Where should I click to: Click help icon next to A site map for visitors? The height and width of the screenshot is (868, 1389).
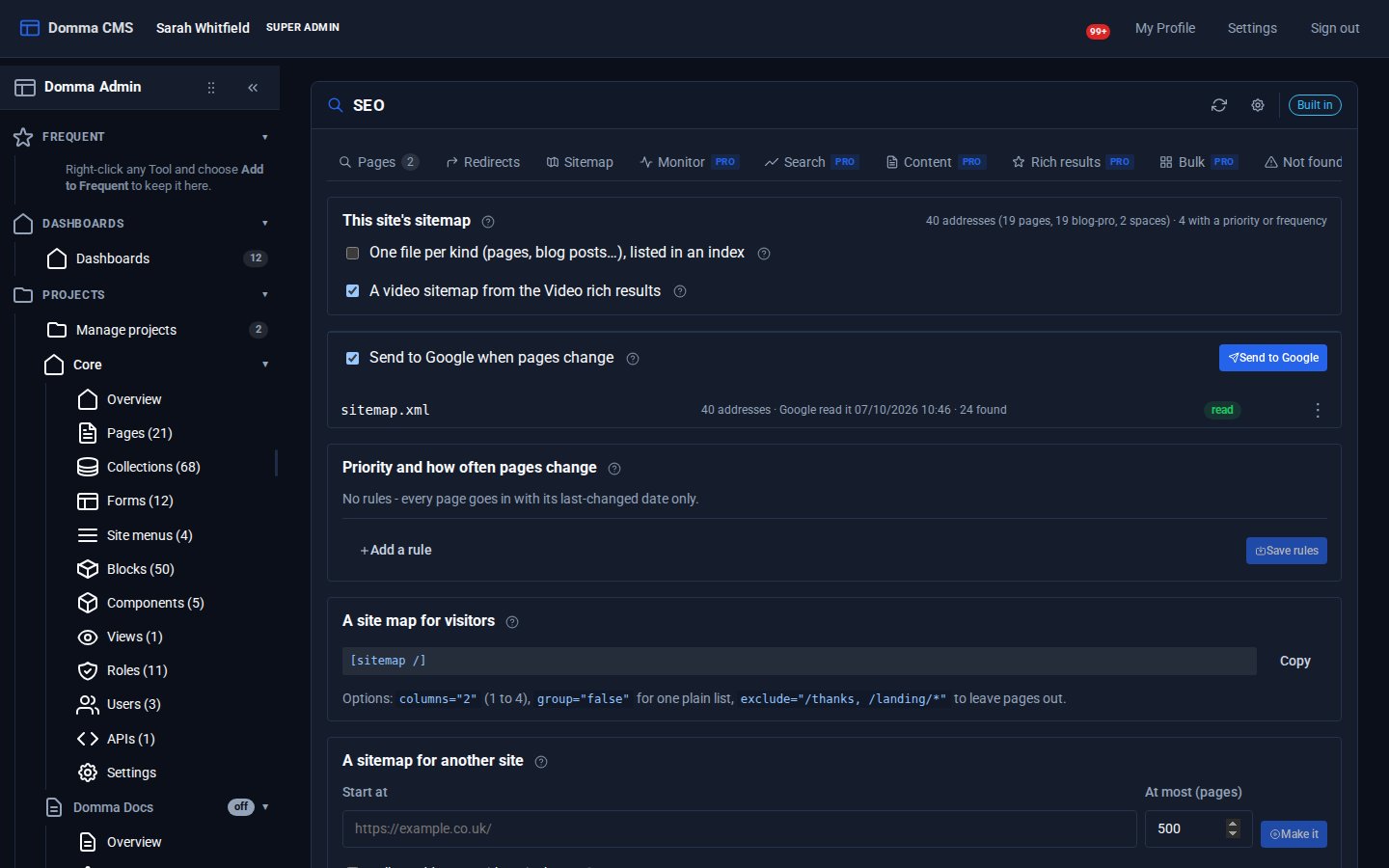[x=512, y=622]
